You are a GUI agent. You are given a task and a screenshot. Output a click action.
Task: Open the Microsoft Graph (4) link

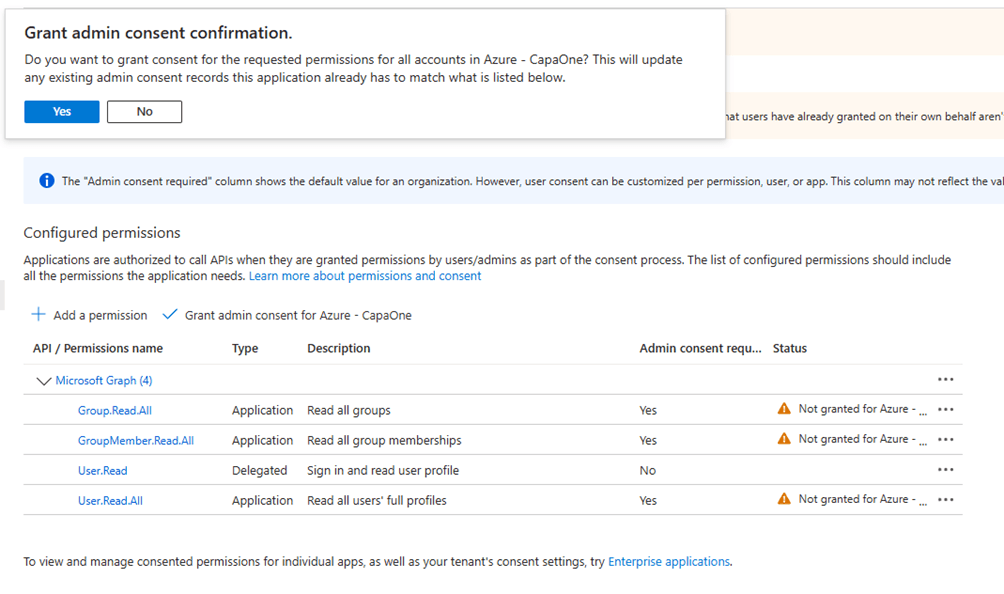104,380
